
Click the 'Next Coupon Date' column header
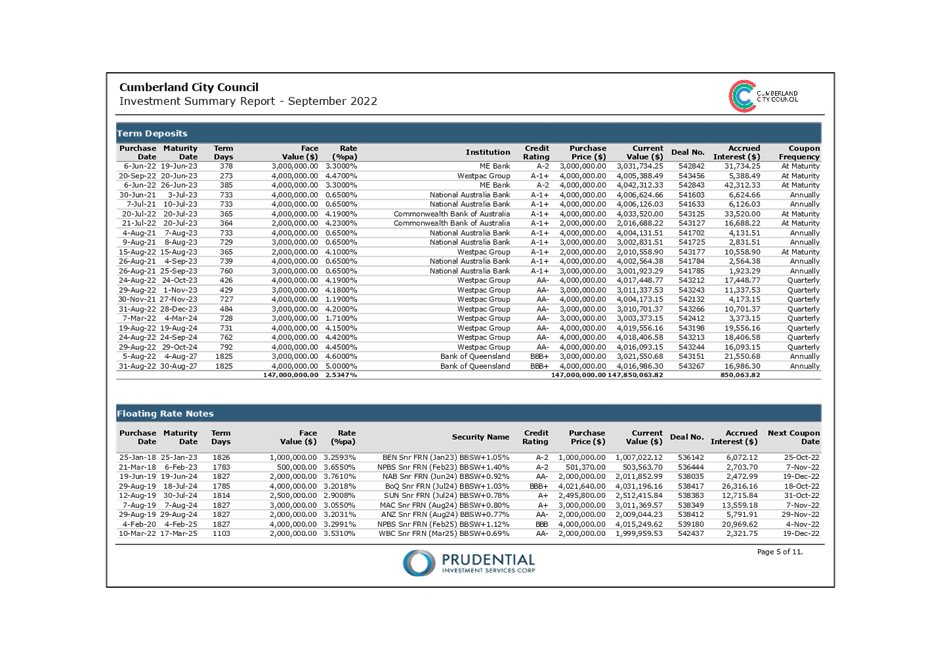coord(793,437)
